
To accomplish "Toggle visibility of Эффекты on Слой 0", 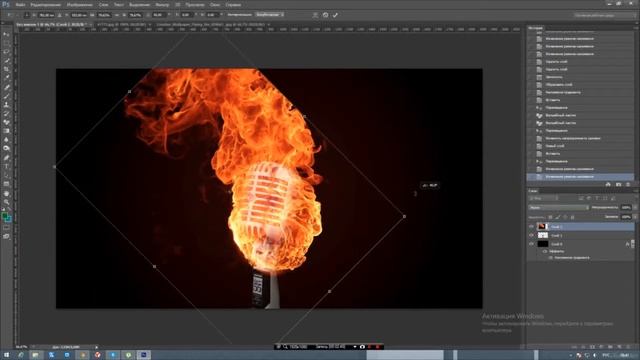I will coord(544,251).
